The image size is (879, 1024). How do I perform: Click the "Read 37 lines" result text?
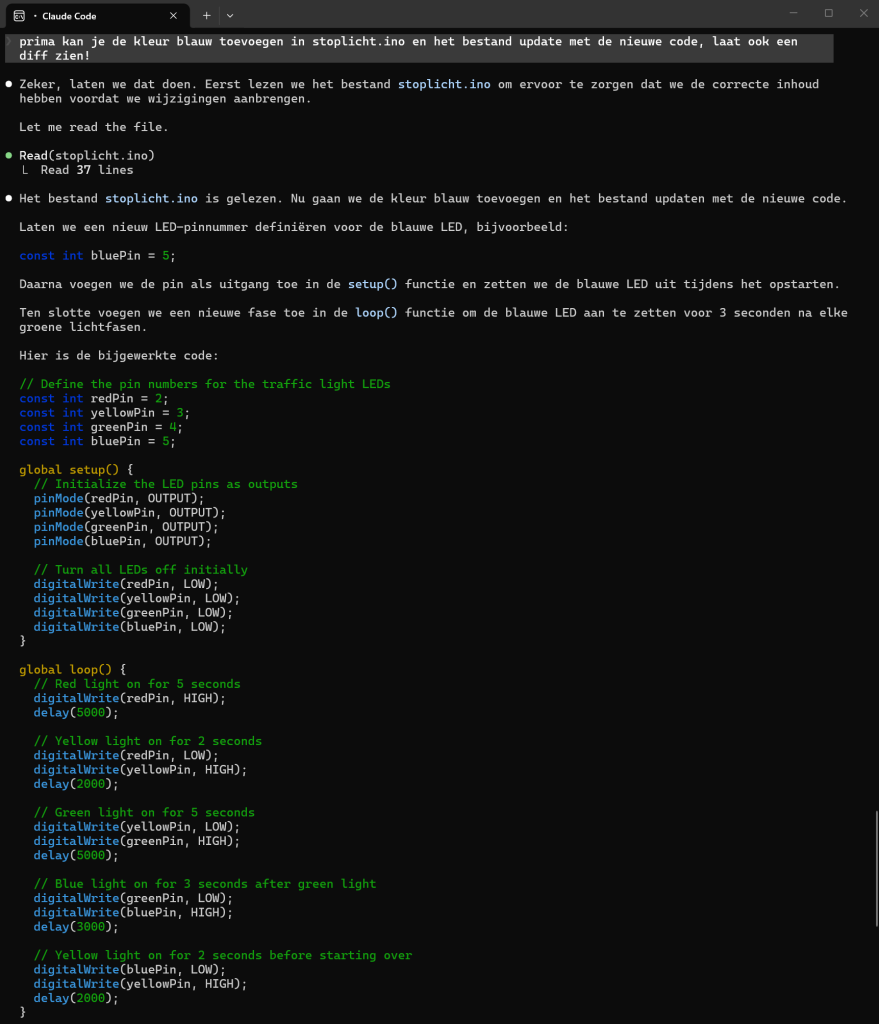(x=86, y=170)
